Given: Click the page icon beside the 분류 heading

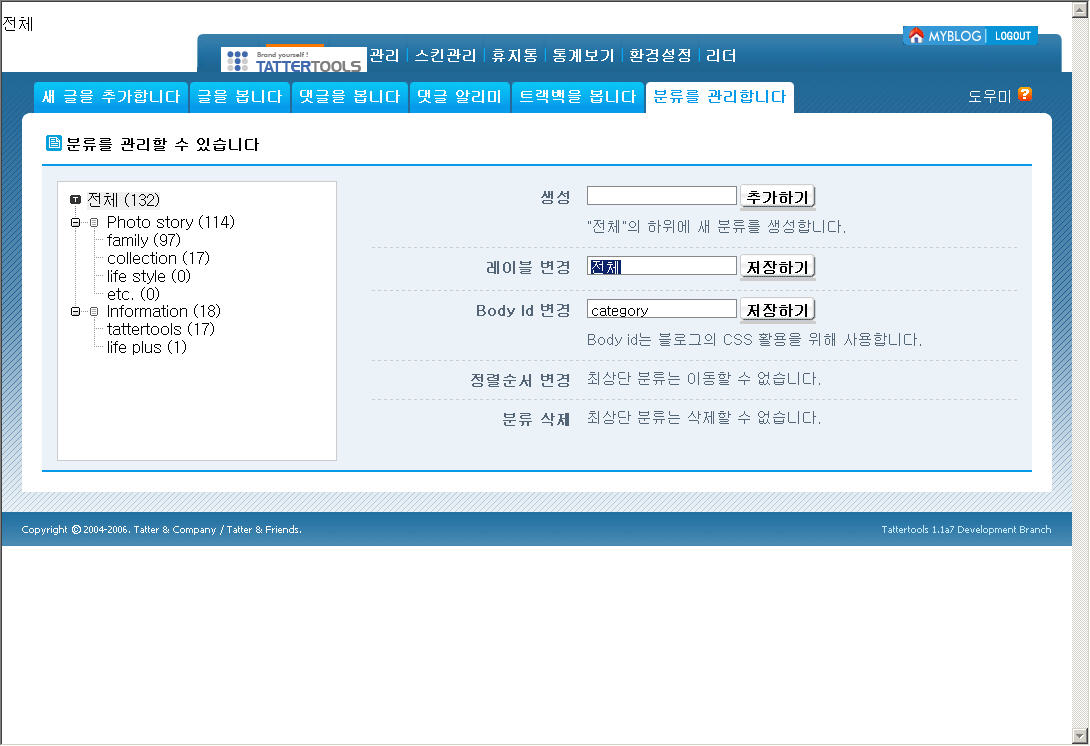Looking at the screenshot, I should point(54,144).
